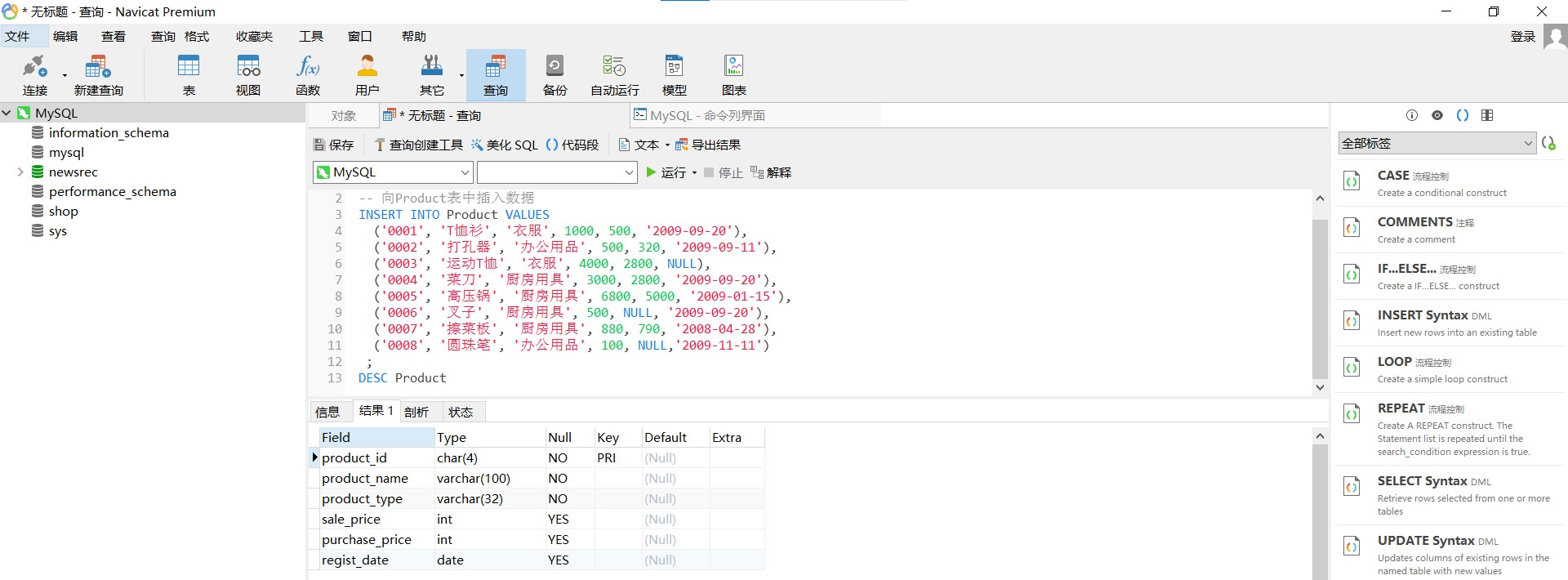
Task: Select the INSERT Syntax snippet
Action: [1450, 323]
